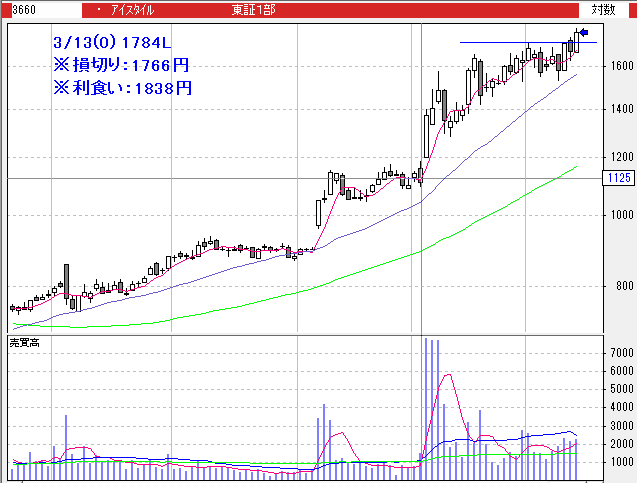Image resolution: width=637 pixels, height=483 pixels.
Task: Click the 損切り:1766円 stop-loss text
Action: point(120,65)
